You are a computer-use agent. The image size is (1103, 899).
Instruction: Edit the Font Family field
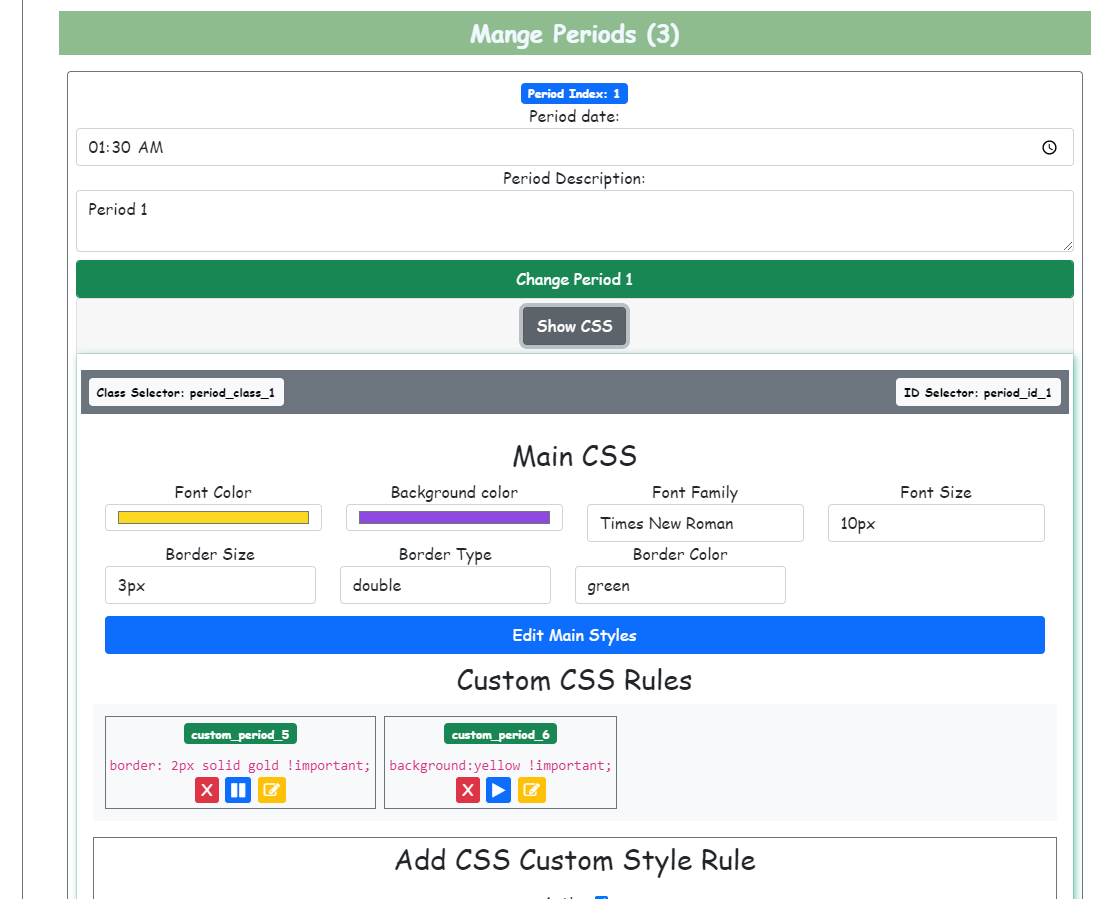[695, 523]
